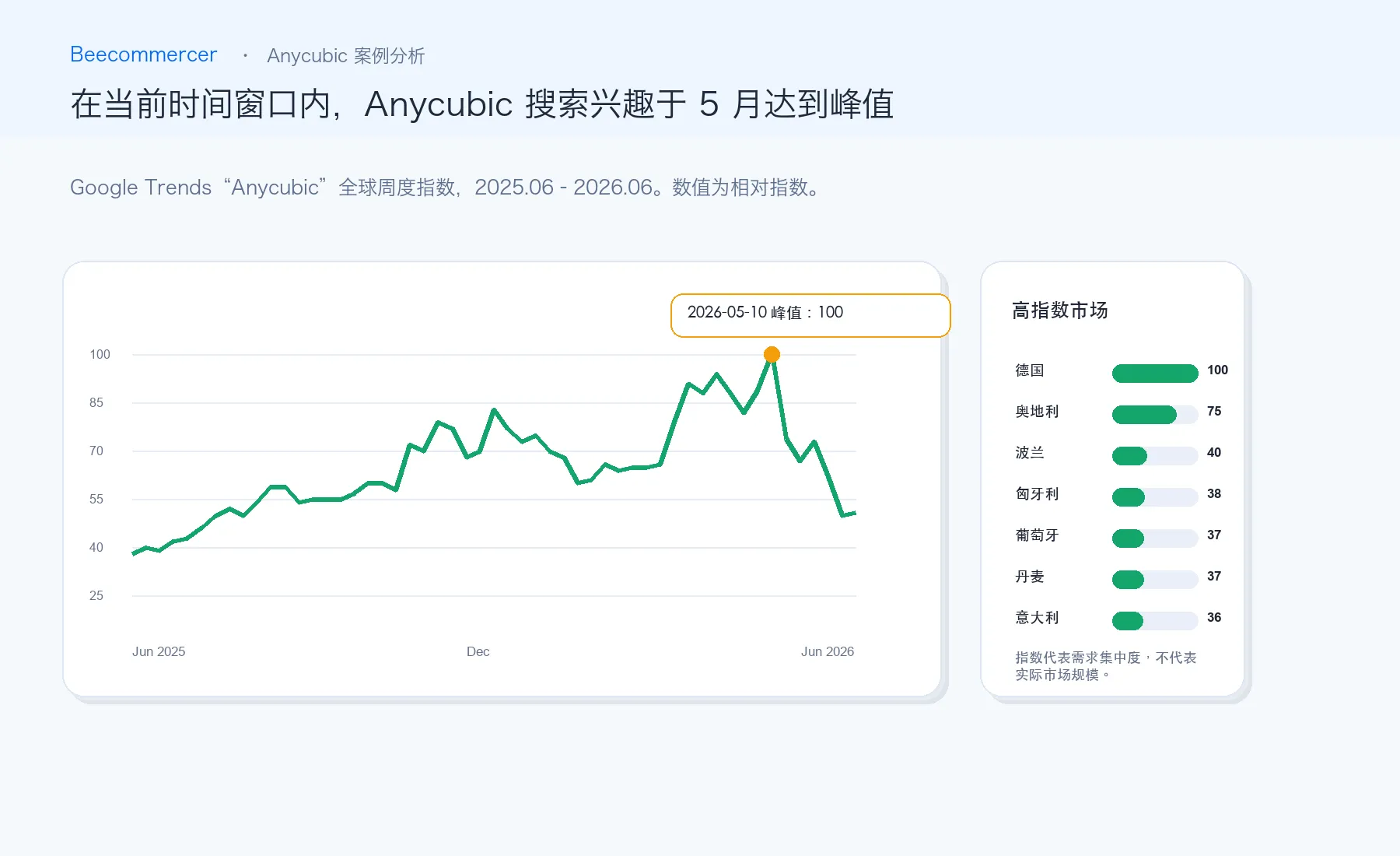Screen dimensions: 1400x856
Task: Click the 'Anycubic 案例分析' breadcrumb text
Action: (345, 56)
